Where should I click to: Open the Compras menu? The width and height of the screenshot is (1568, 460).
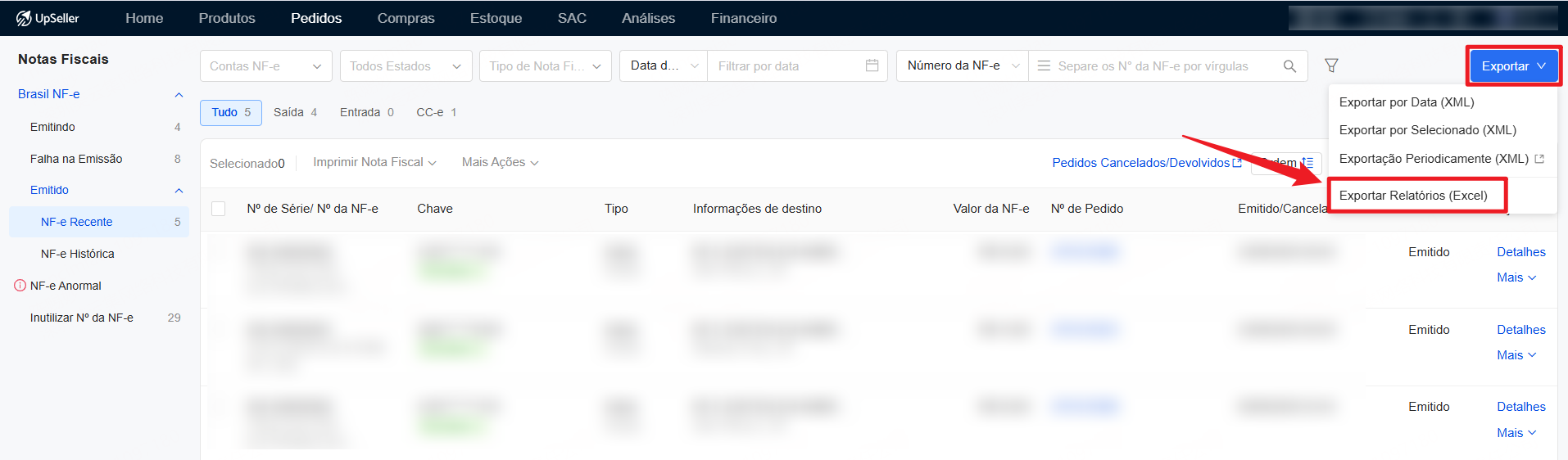coord(406,18)
